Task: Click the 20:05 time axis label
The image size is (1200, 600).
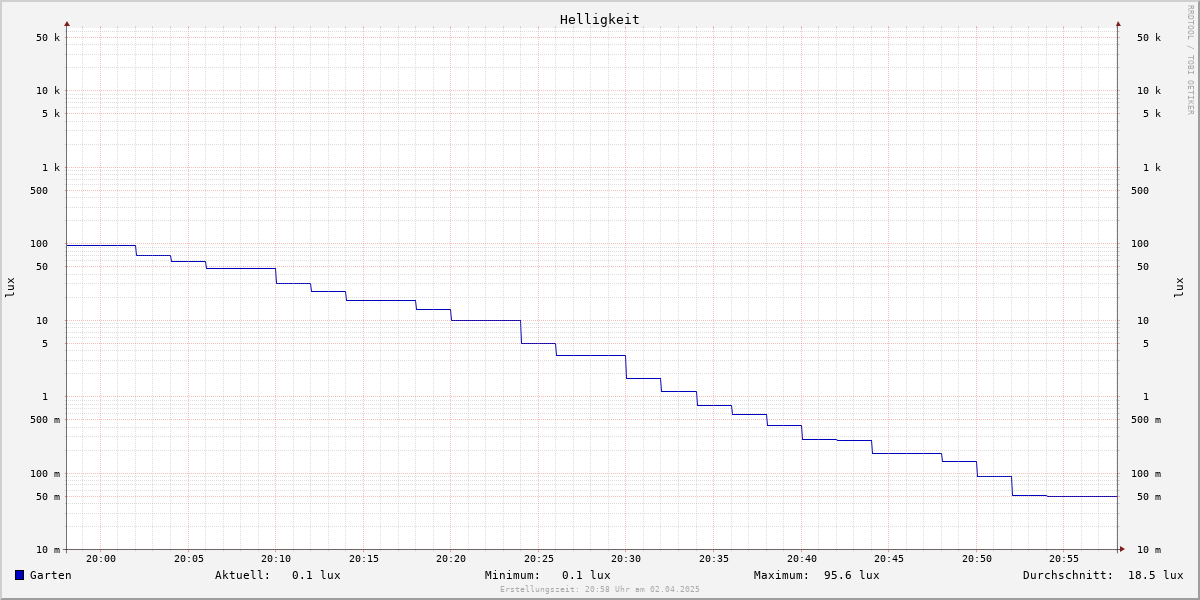Action: tap(189, 559)
